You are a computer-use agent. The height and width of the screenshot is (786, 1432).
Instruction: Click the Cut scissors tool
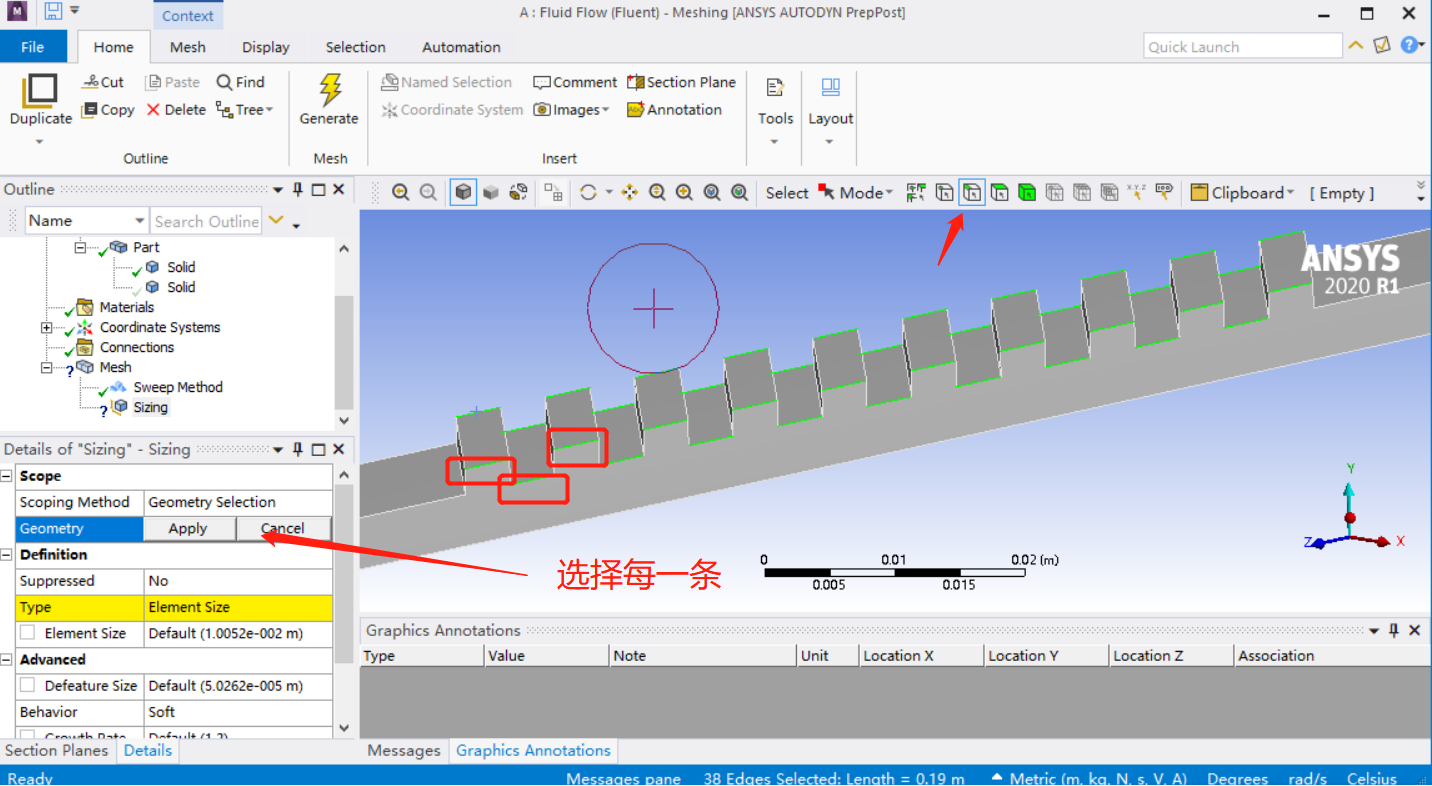coord(102,82)
